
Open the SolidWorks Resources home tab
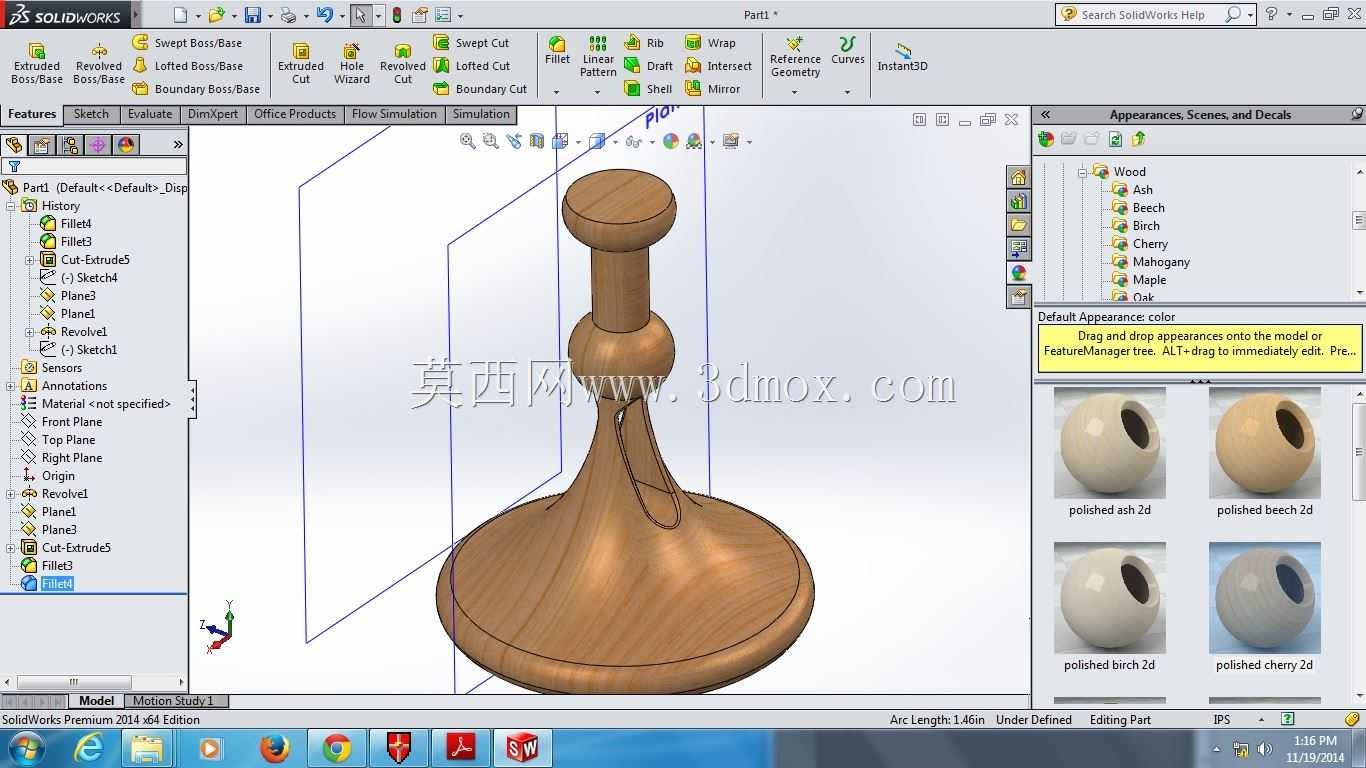click(1018, 177)
